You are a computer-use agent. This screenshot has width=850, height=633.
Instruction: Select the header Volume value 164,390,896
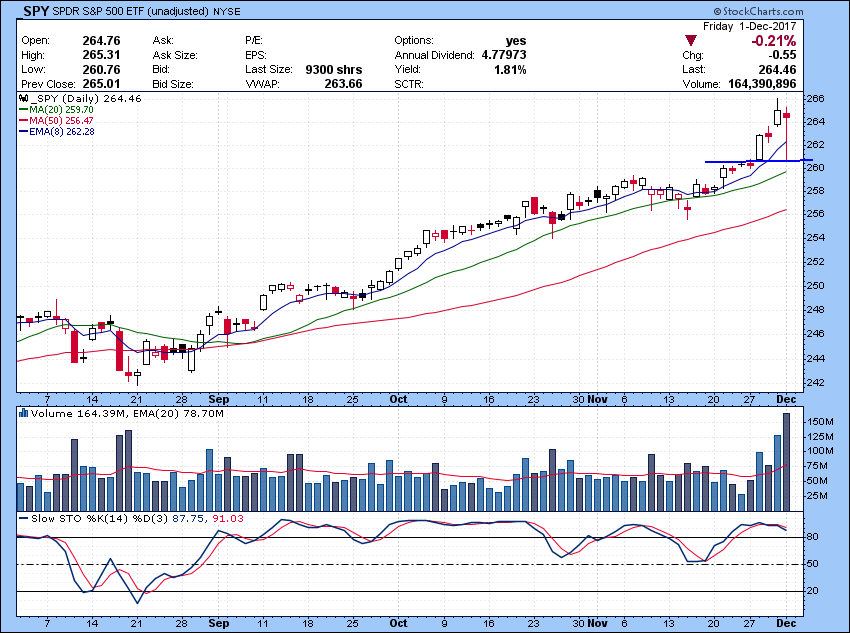pyautogui.click(x=762, y=84)
